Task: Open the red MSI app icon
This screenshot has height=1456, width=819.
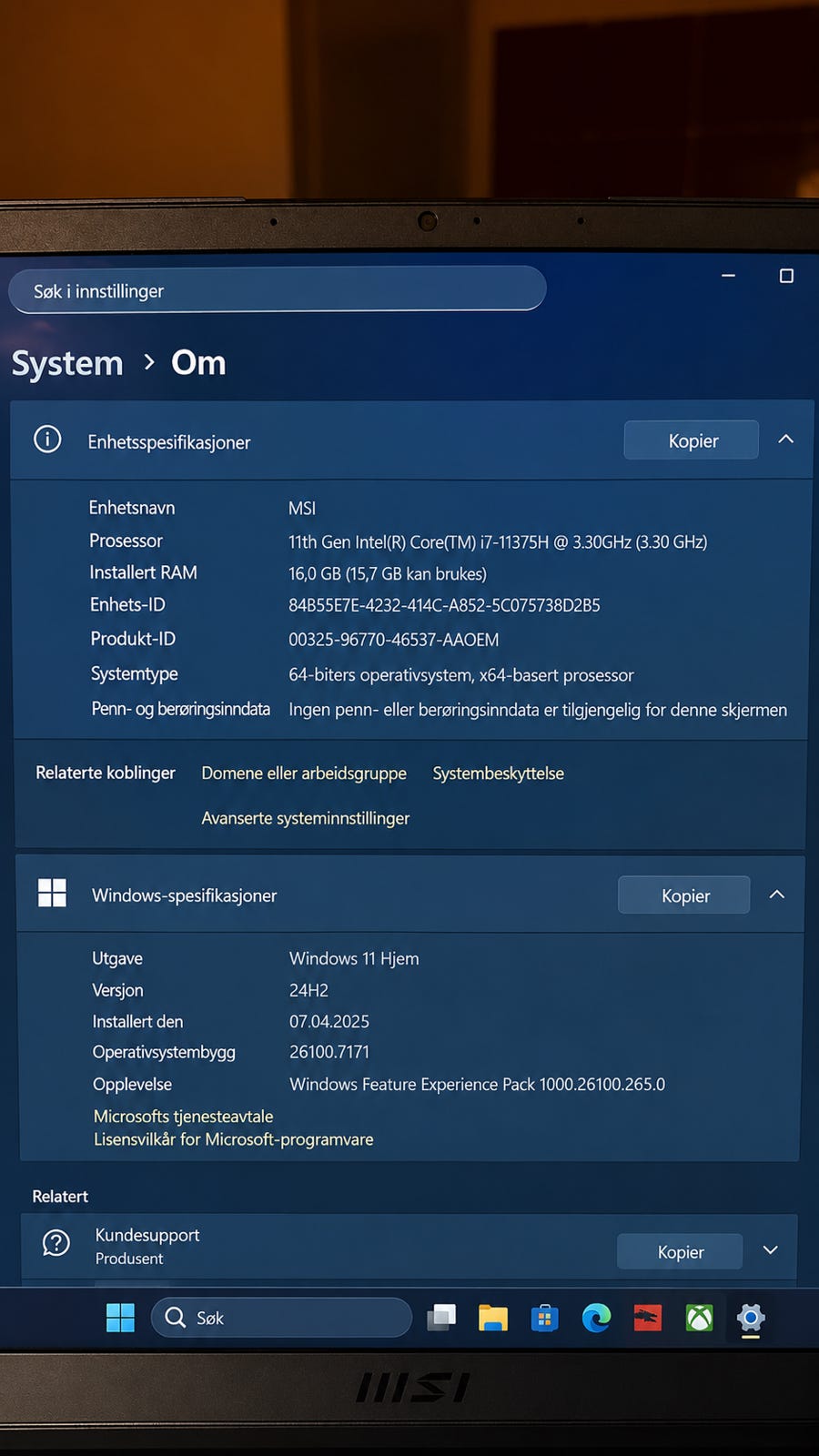Action: [648, 1318]
